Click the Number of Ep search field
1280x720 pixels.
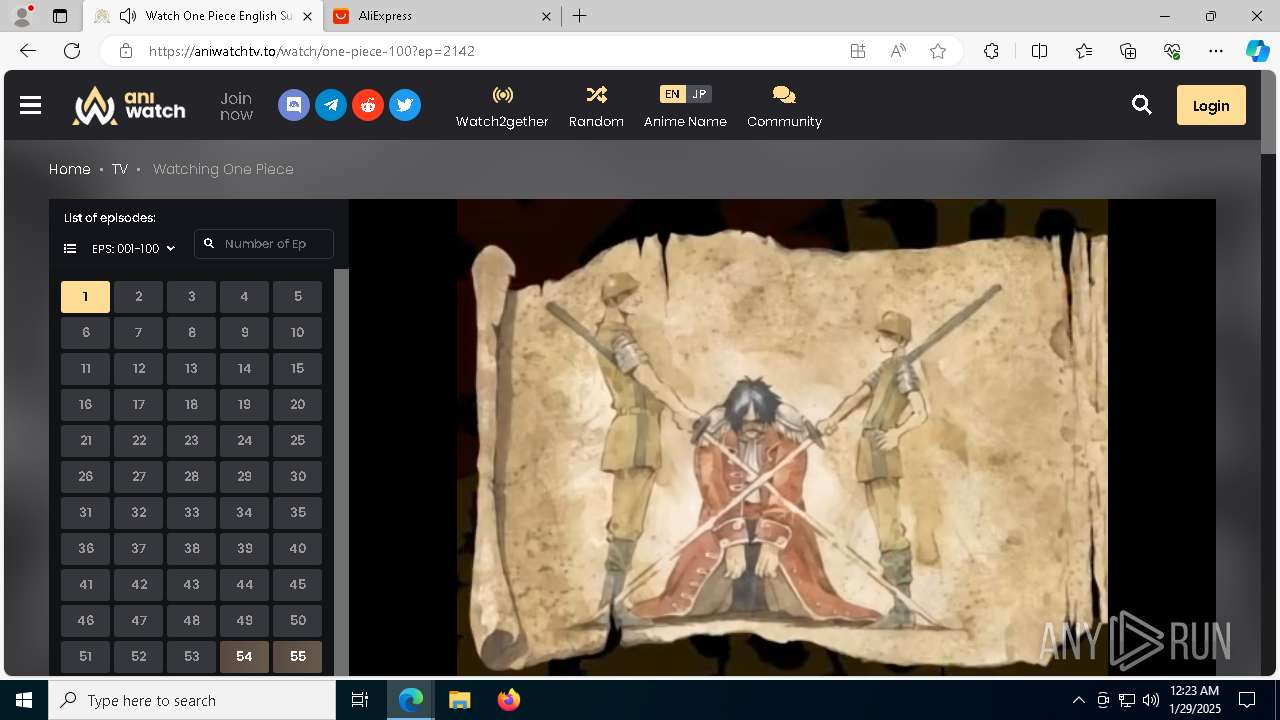click(264, 244)
